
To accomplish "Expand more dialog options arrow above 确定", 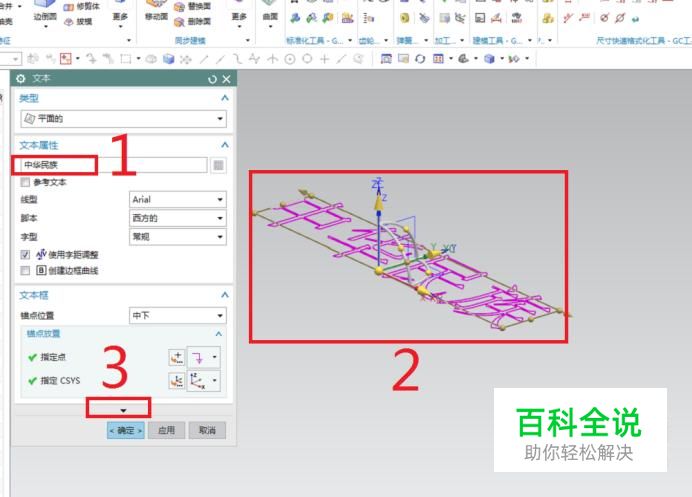I will coord(123,410).
